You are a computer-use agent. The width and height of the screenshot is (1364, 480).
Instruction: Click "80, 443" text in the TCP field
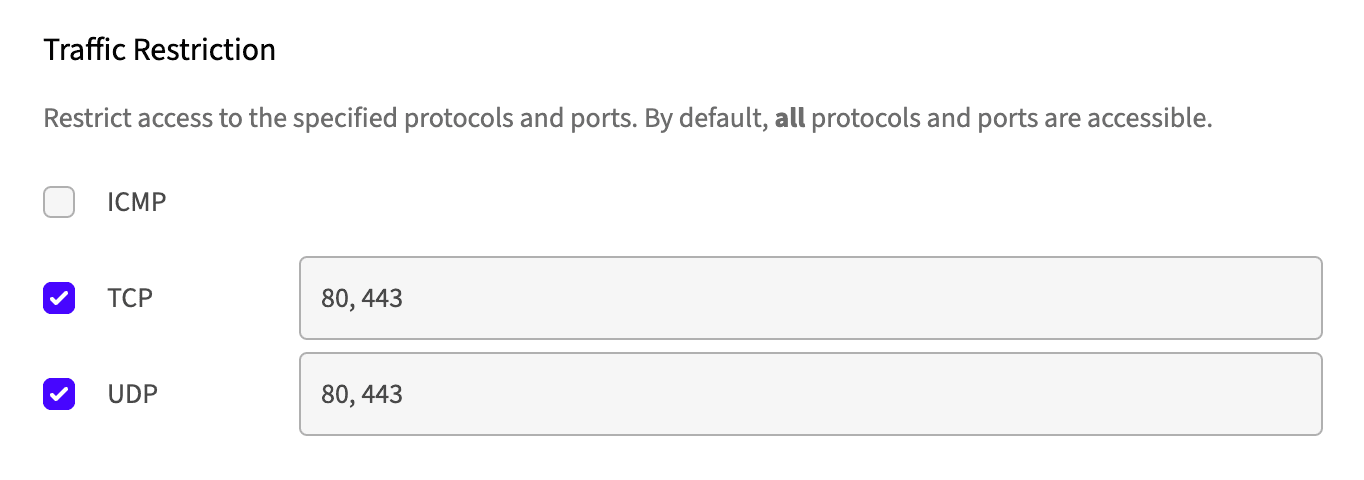click(362, 298)
